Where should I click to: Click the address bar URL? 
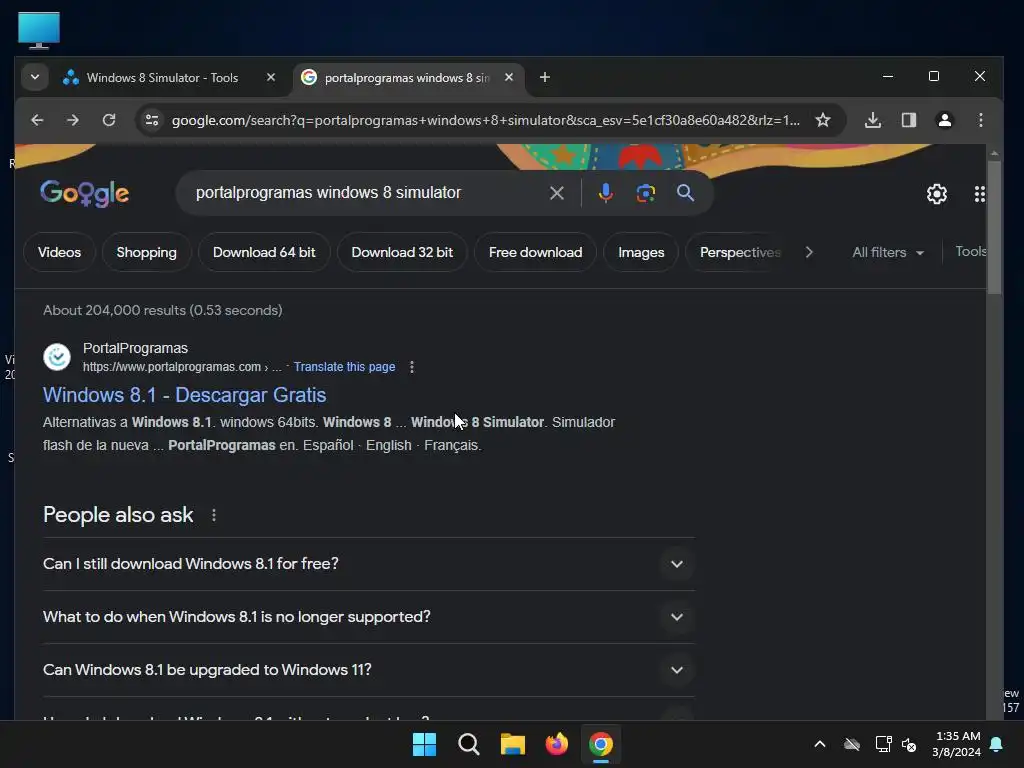click(x=485, y=120)
